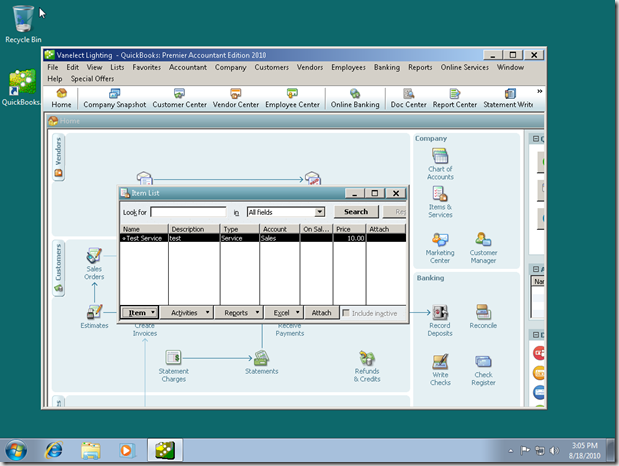Open the Lists menu
The image size is (619, 466).
(x=117, y=67)
